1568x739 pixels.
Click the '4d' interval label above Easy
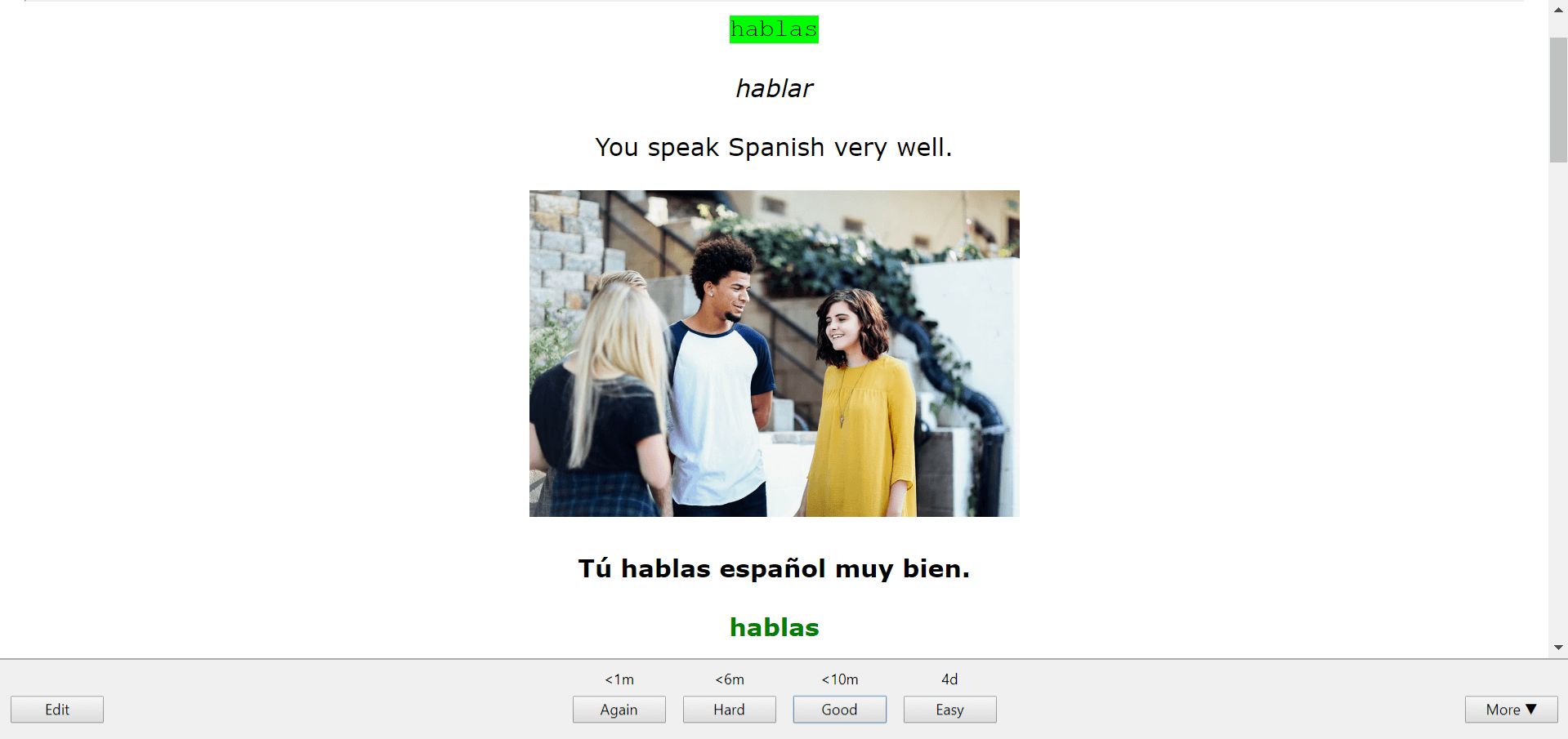point(949,679)
